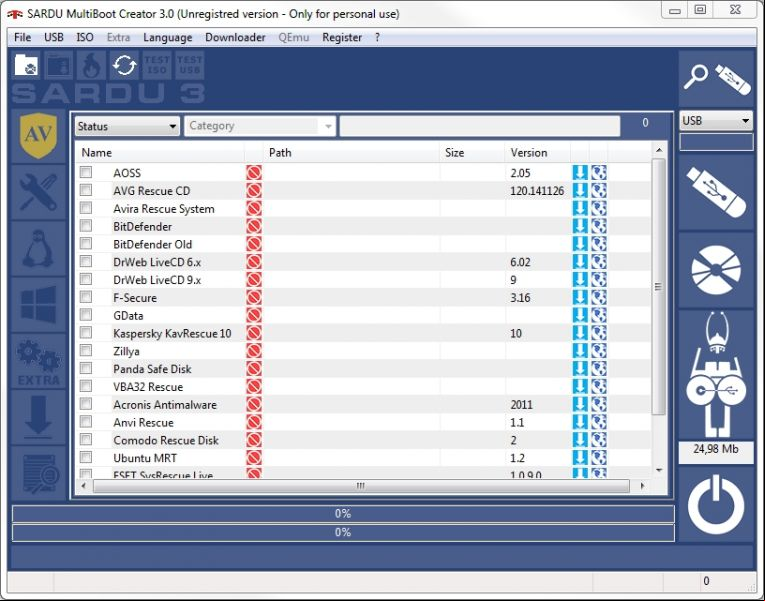Click the SARDU robot mascot icon
Screen dimensions: 765x601
pyautogui.click(x=716, y=375)
